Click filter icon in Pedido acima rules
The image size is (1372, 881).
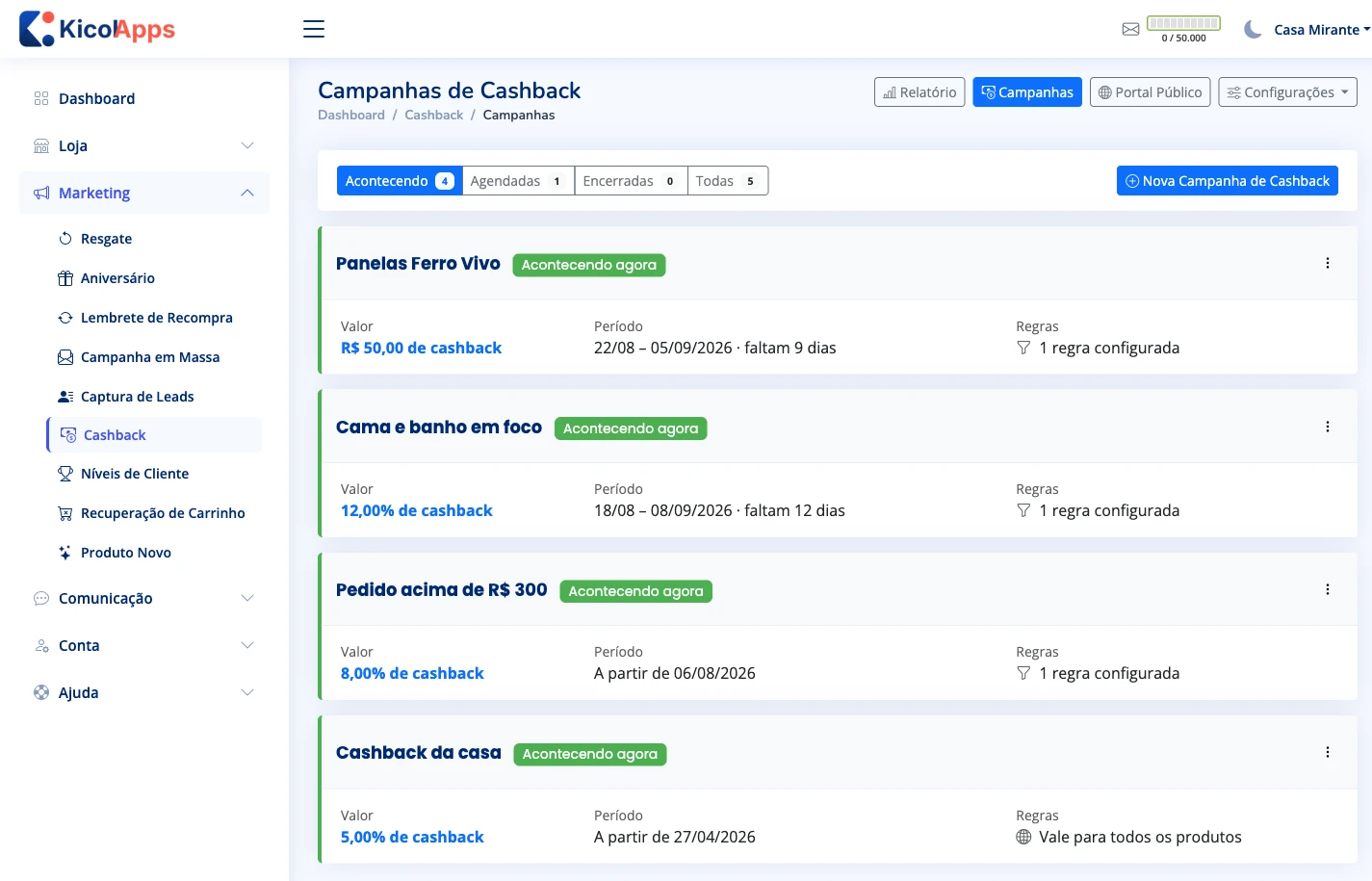(1023, 673)
